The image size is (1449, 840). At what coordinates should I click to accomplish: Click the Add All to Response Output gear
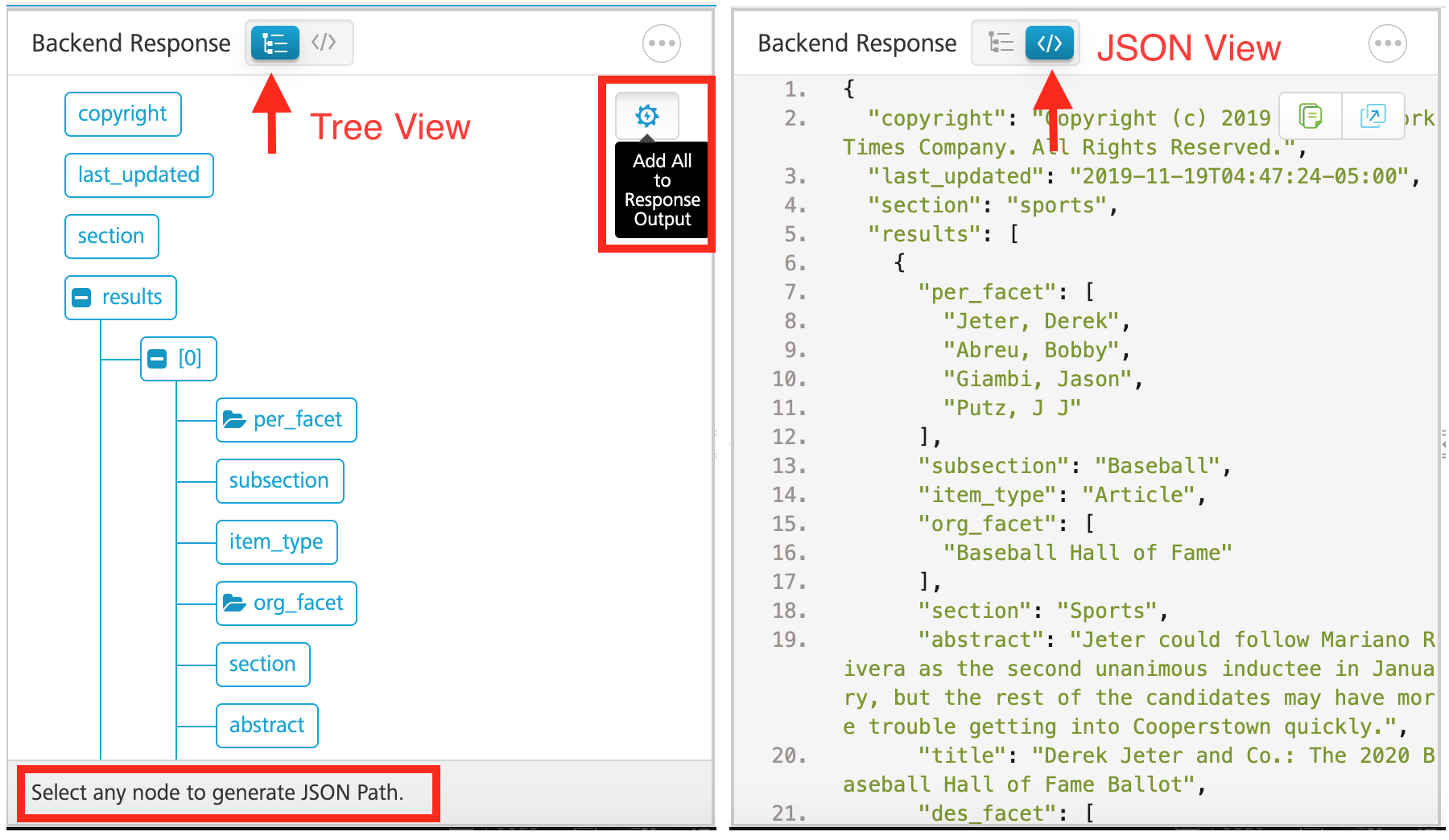(648, 116)
